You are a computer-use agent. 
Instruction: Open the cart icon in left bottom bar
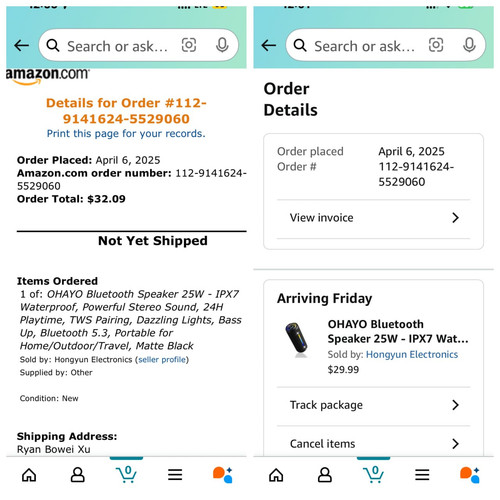coord(126,474)
